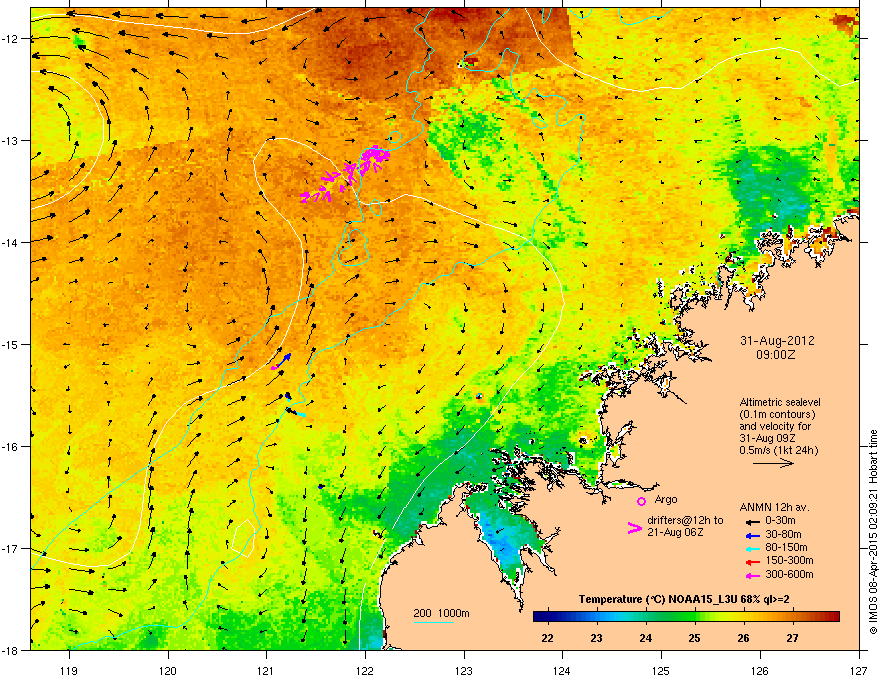Click the latitude axis label -18
This screenshot has width=880, height=680.
coord(11,650)
